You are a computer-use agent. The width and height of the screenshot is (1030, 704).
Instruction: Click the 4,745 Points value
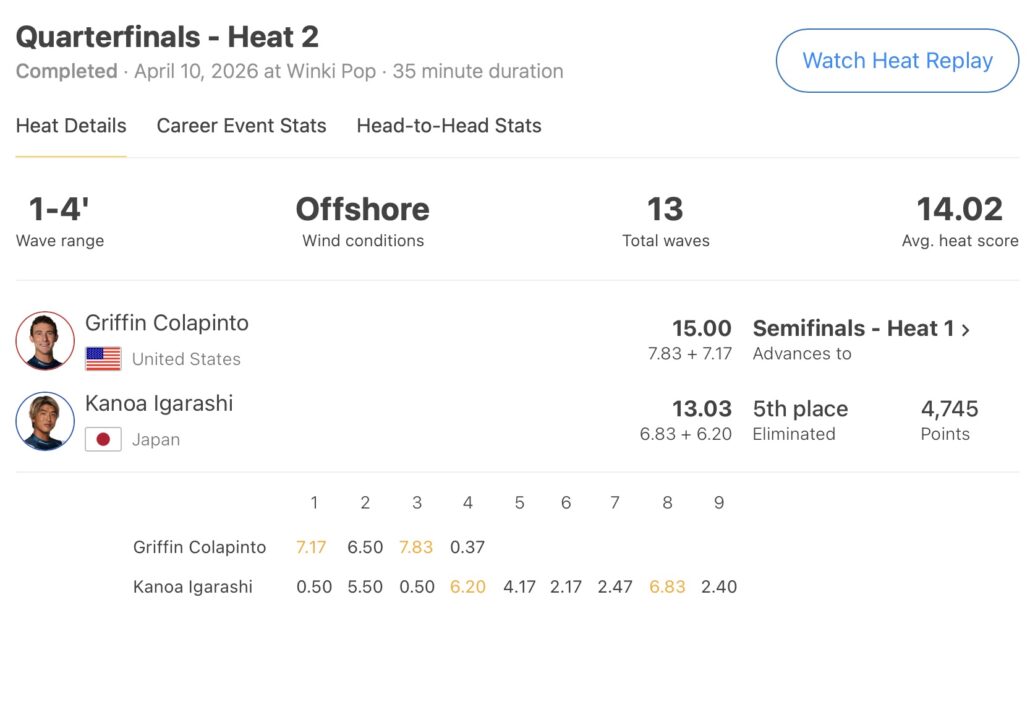click(949, 409)
